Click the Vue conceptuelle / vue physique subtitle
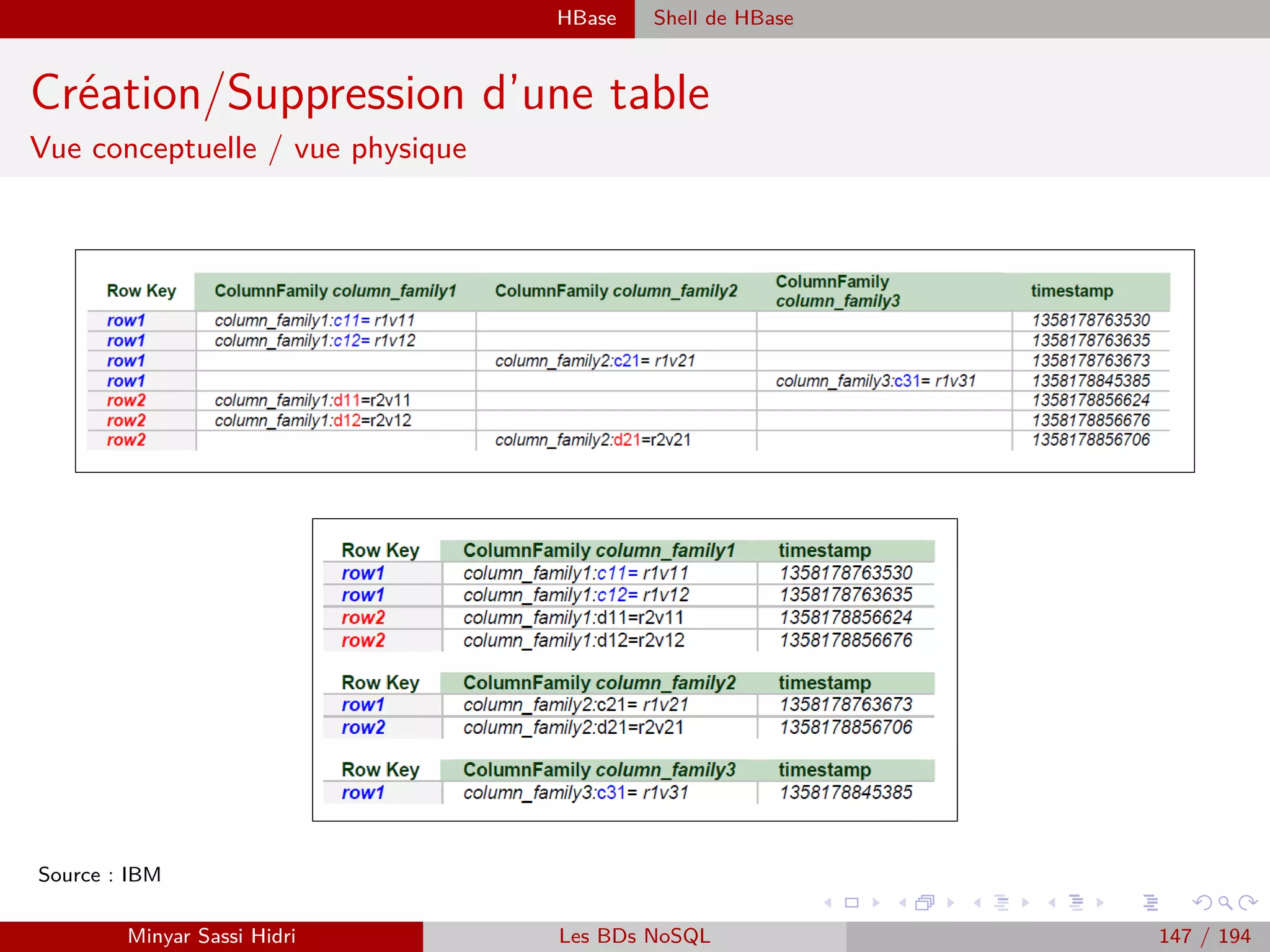This screenshot has height=952, width=1270. point(249,148)
